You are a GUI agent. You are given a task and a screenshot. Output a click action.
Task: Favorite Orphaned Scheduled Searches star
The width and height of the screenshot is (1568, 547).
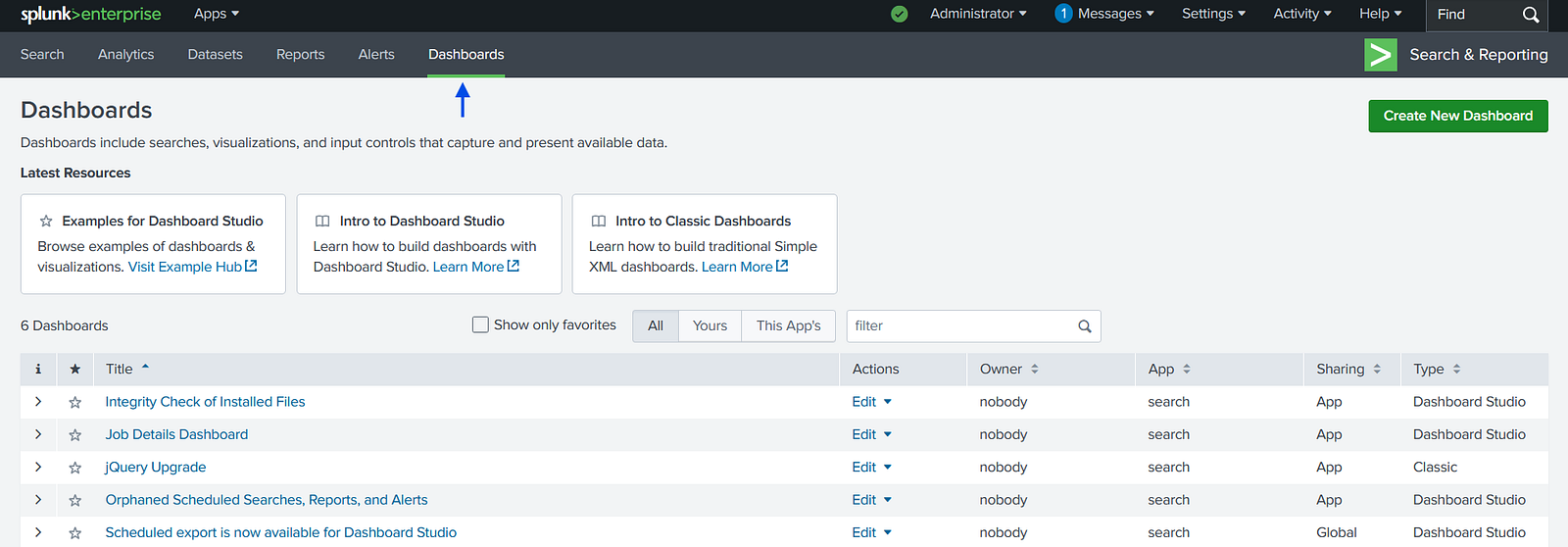(x=75, y=500)
